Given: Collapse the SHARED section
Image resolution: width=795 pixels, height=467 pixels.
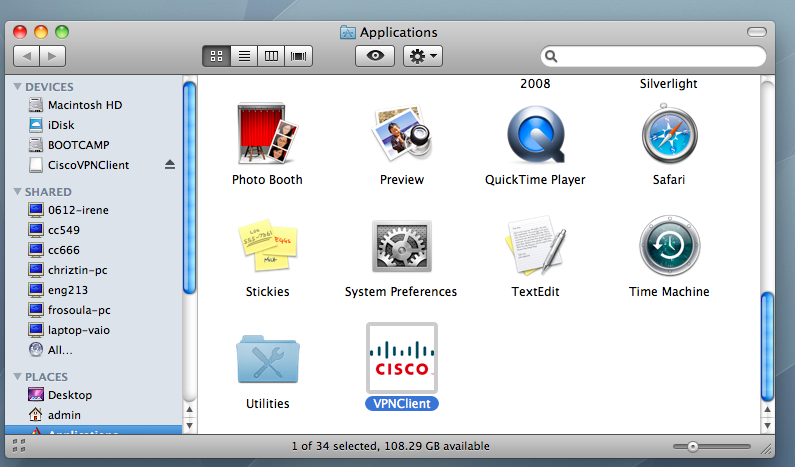Looking at the screenshot, I should (18, 192).
